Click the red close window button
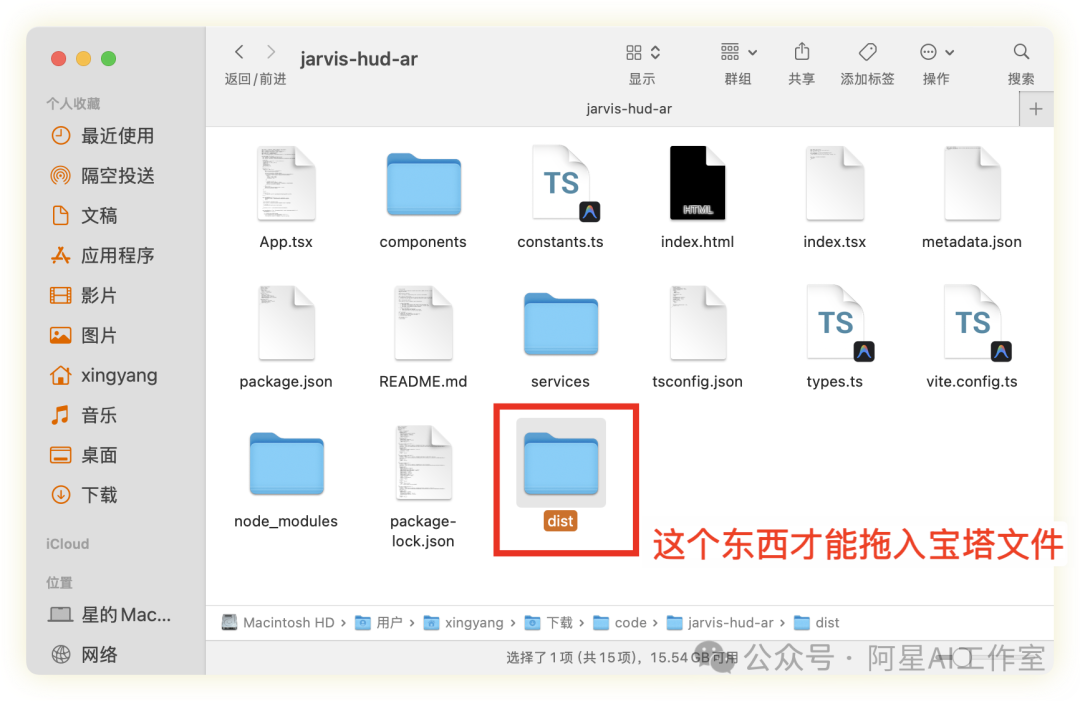The width and height of the screenshot is (1080, 701). point(59,59)
